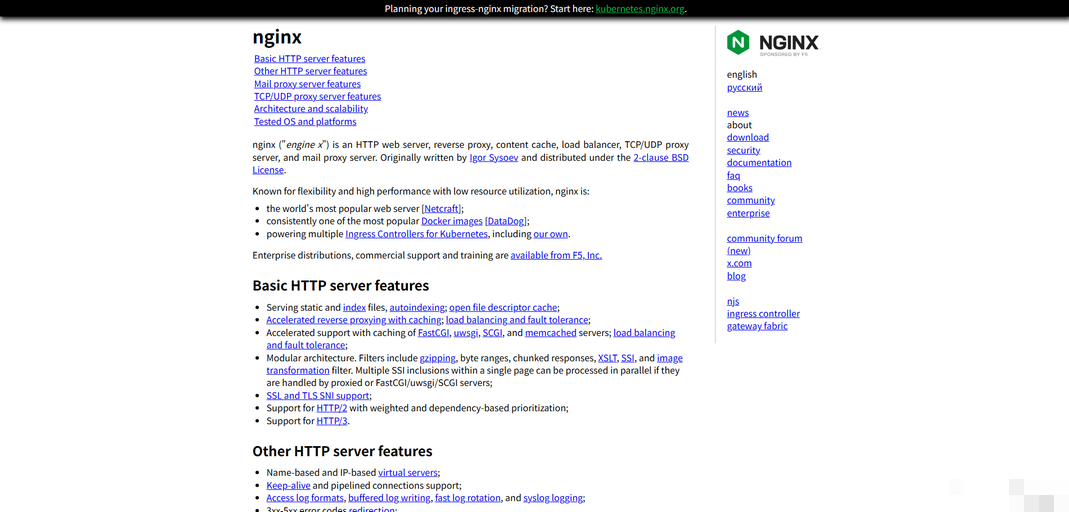
Task: Open the enterprise sidebar link
Action: pyautogui.click(x=749, y=213)
